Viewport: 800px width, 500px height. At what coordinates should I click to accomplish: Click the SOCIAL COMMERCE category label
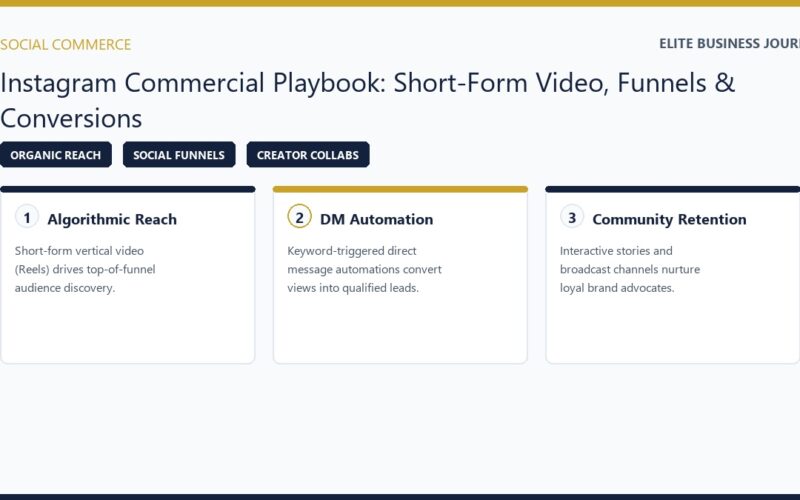click(x=65, y=44)
